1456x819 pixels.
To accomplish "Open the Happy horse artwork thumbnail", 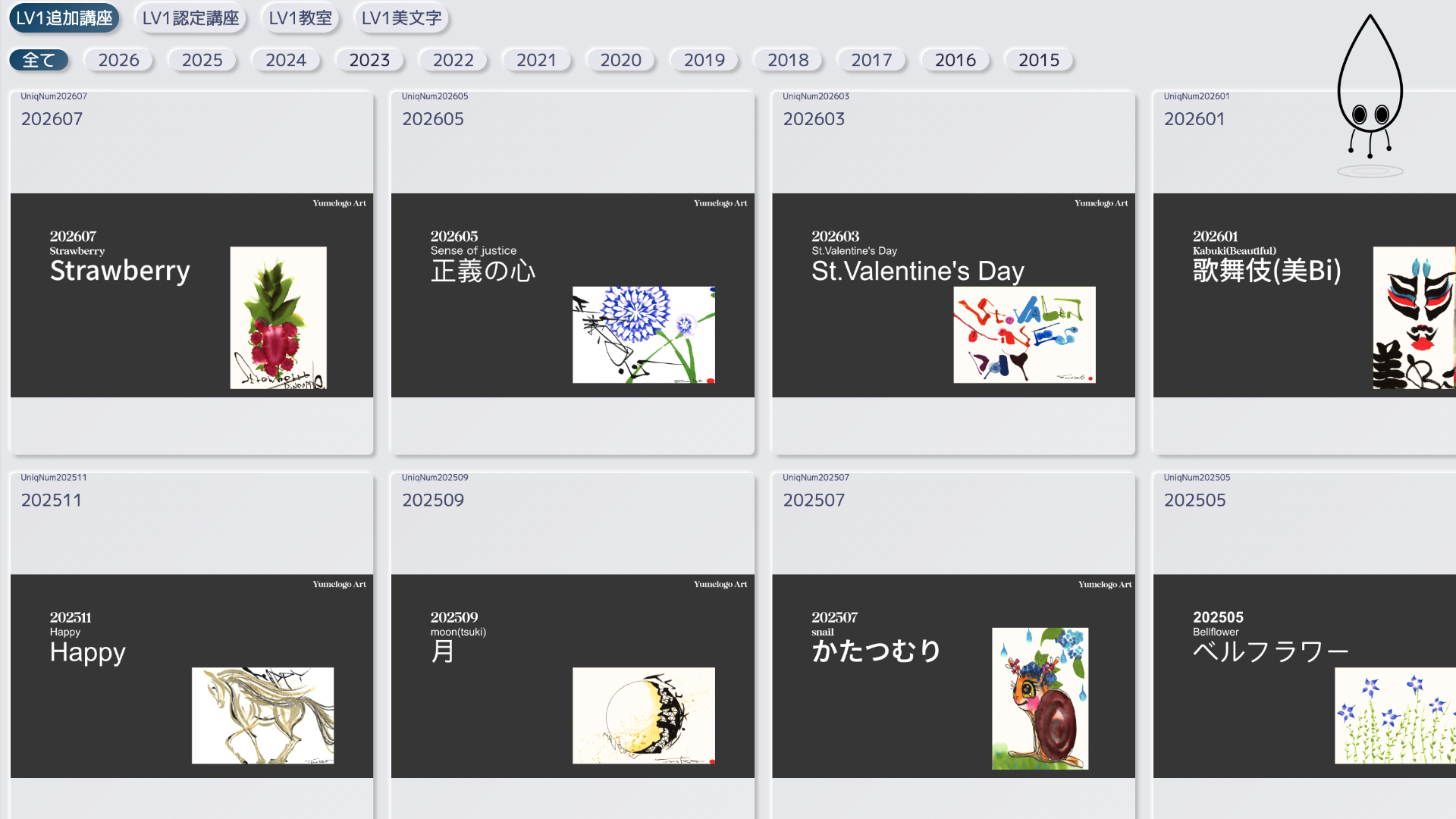I will coord(262,715).
